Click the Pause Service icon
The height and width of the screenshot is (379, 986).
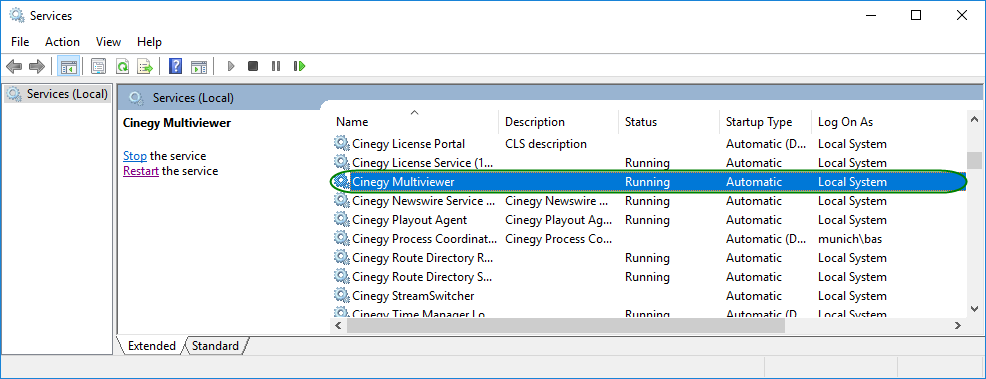coord(275,66)
